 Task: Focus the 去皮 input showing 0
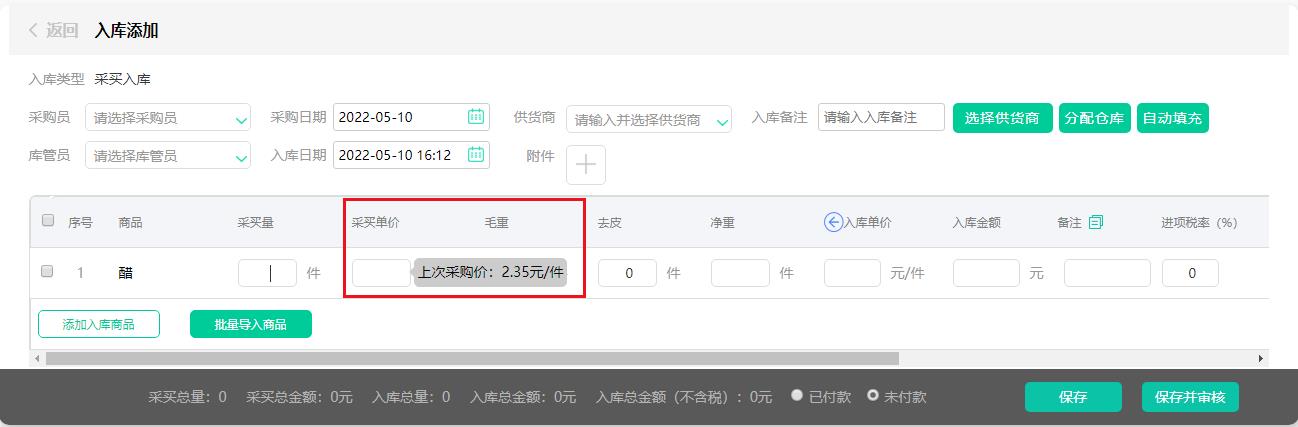coord(627,273)
